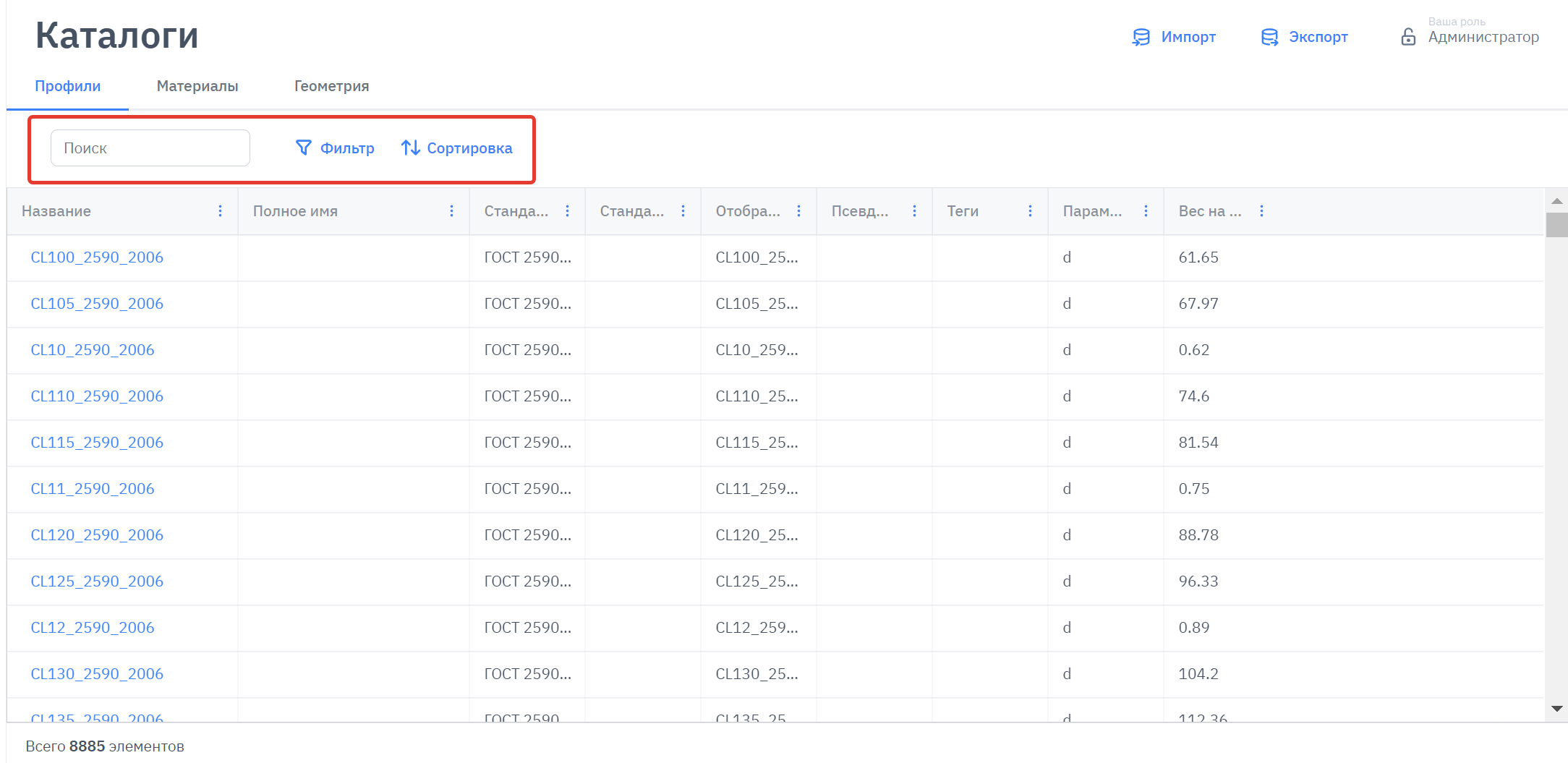Click weight cell 81.54
Viewport: 1568px width, 763px height.
click(x=1198, y=443)
